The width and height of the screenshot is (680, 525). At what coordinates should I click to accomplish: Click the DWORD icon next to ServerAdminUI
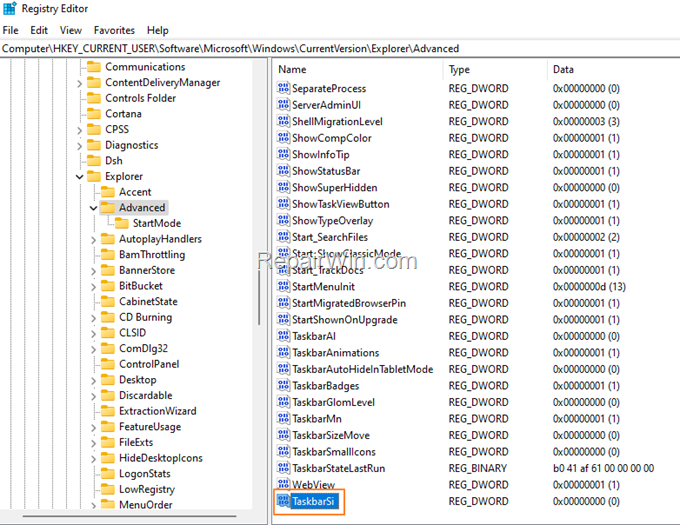coord(283,104)
